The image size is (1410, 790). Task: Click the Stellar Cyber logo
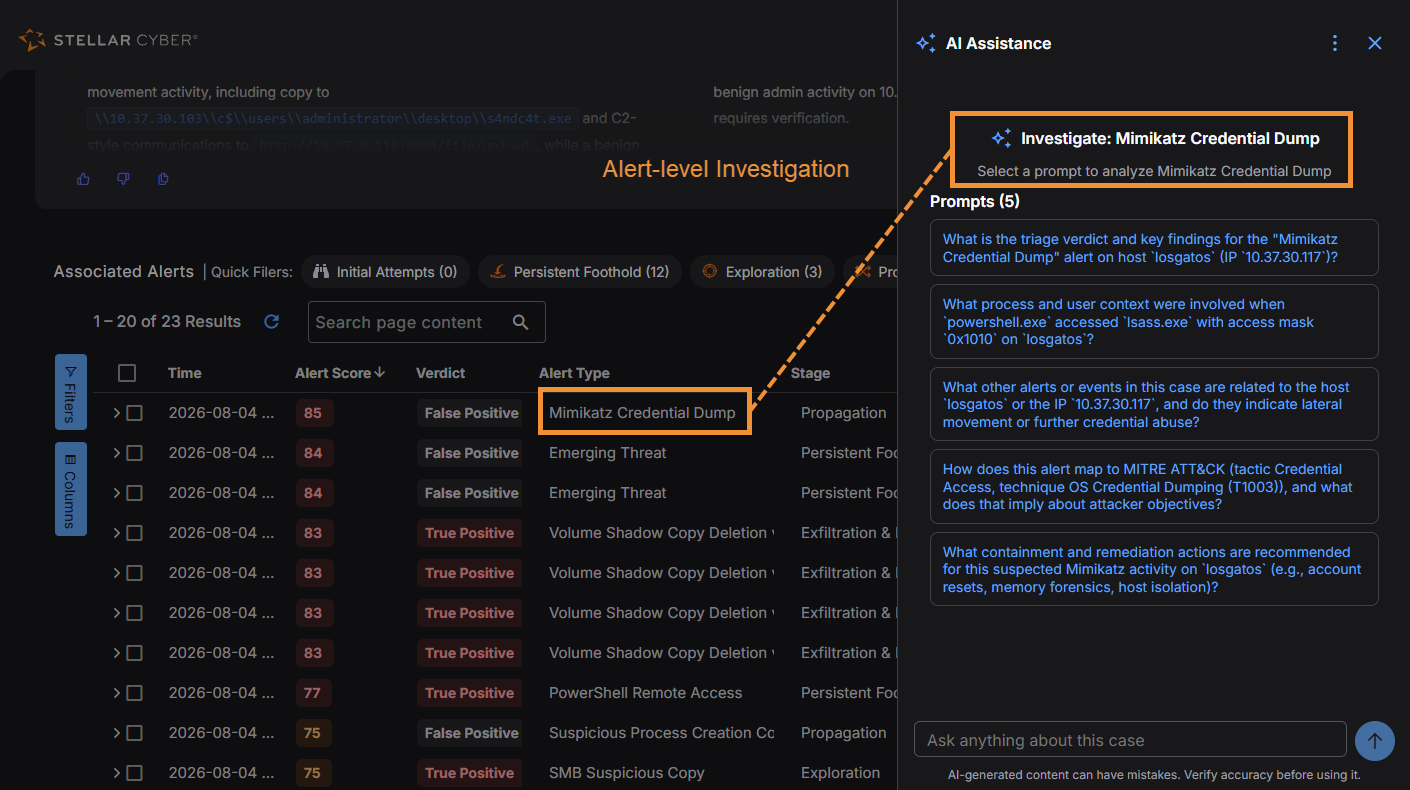[108, 40]
